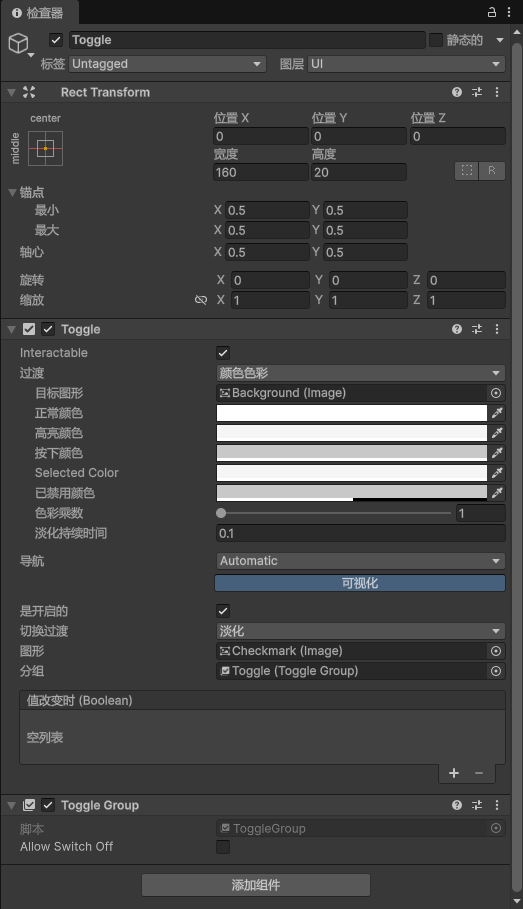Open Rect Transform help reference icon

tap(457, 92)
